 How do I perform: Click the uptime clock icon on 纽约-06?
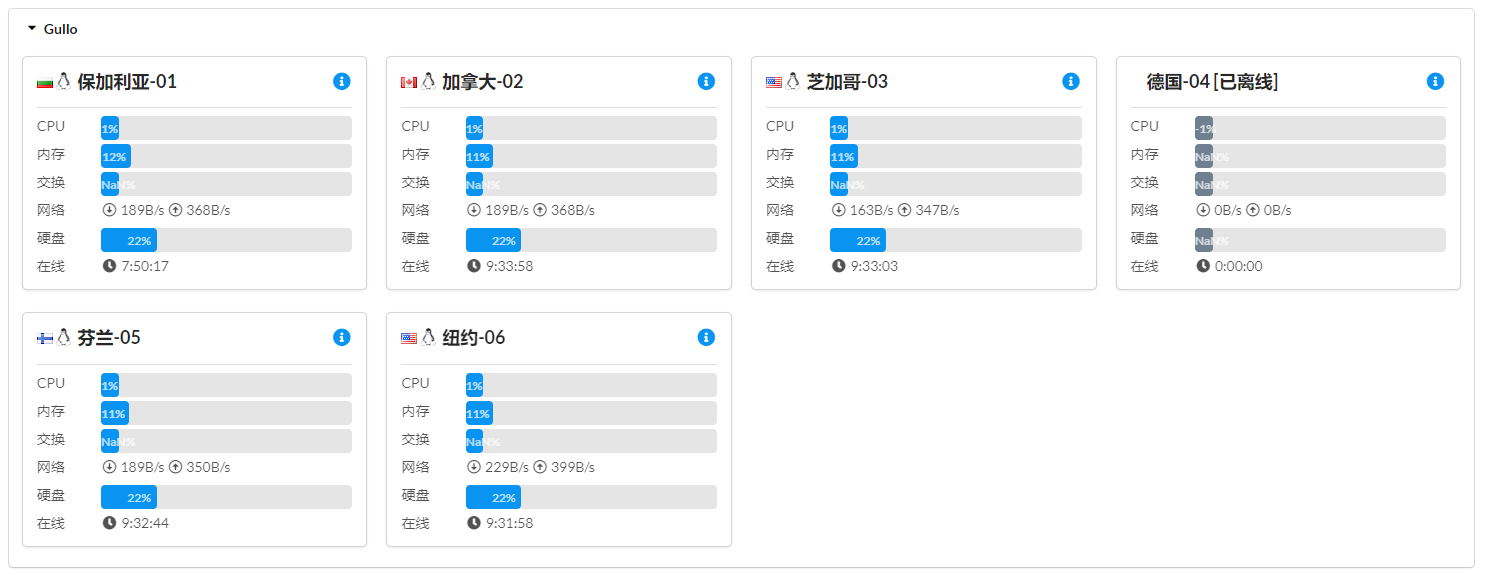474,523
